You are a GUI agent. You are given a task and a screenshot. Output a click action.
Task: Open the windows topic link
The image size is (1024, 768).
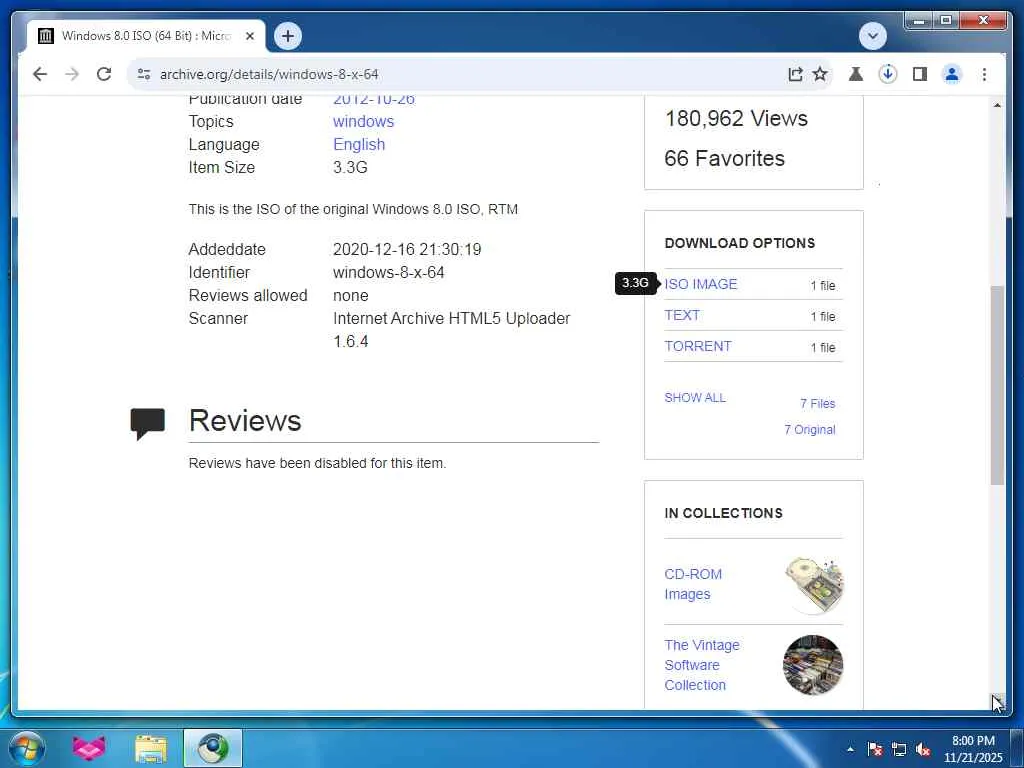pyautogui.click(x=363, y=121)
